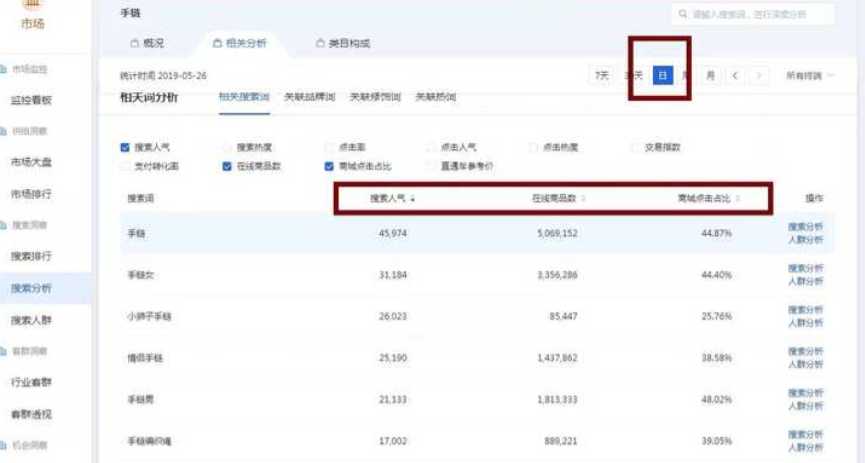Open the 所有终端 dropdown

(810, 76)
